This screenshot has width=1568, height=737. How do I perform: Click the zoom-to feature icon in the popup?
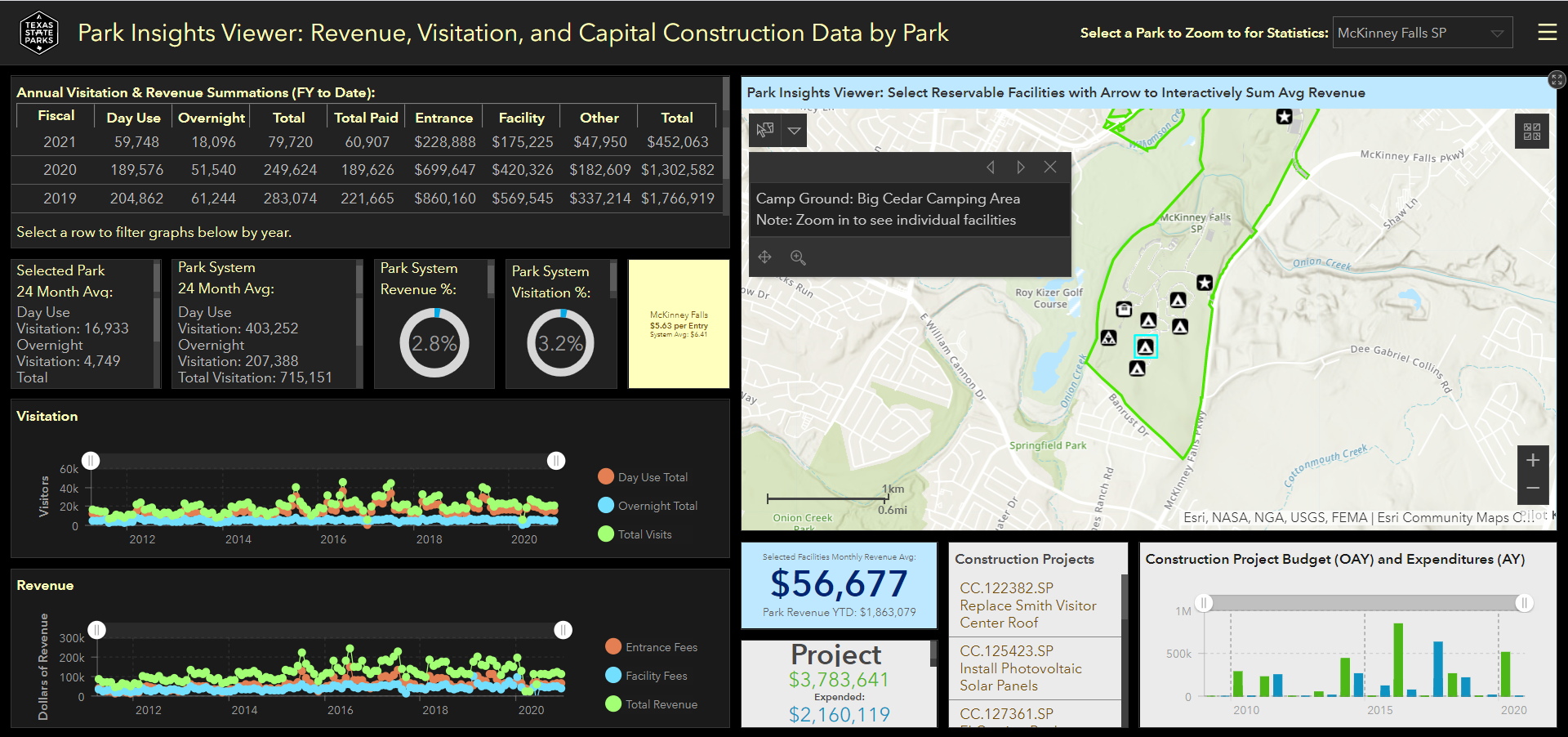(798, 257)
